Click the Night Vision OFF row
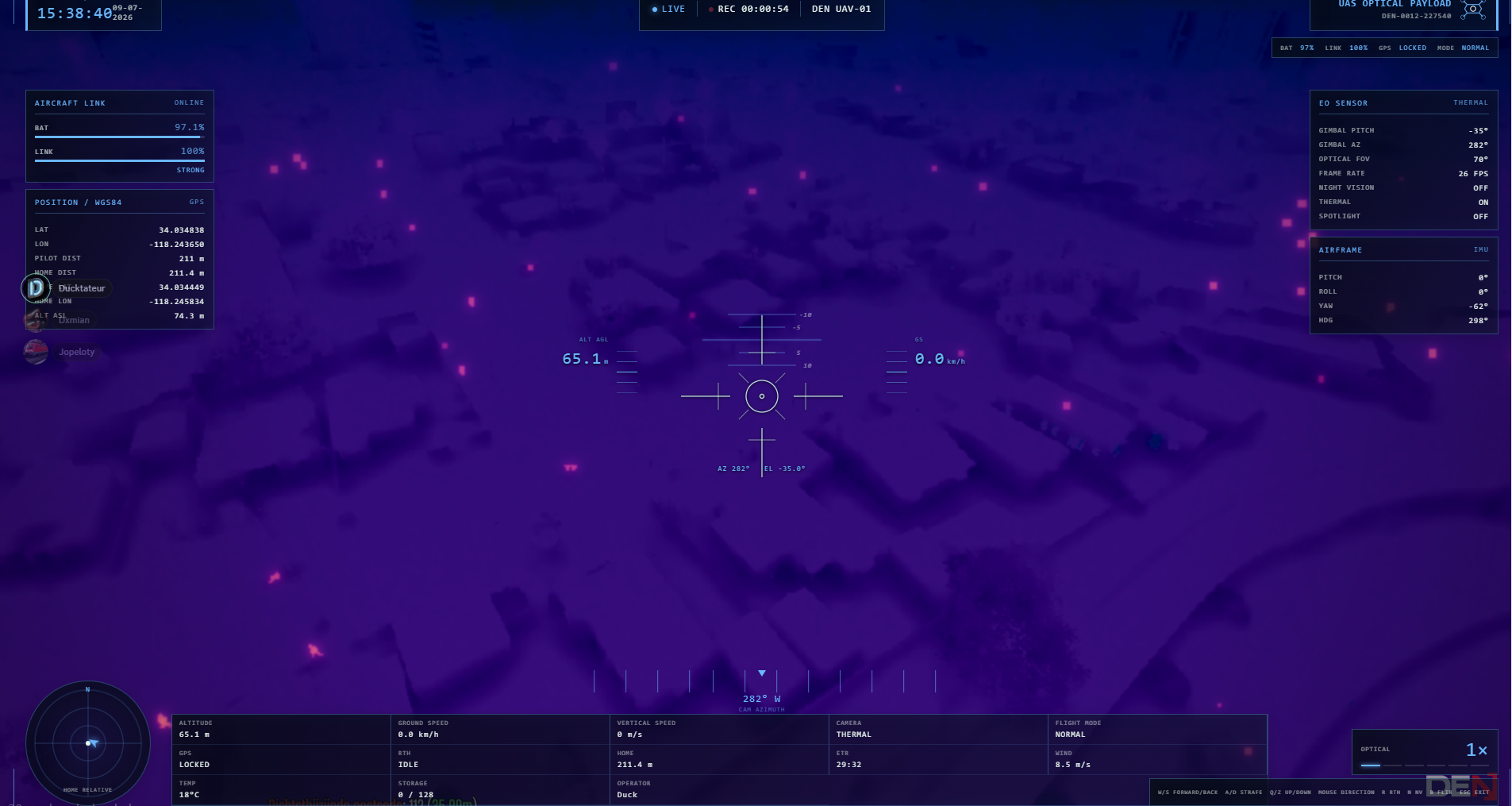The width and height of the screenshot is (1512, 806). pyautogui.click(x=1403, y=188)
